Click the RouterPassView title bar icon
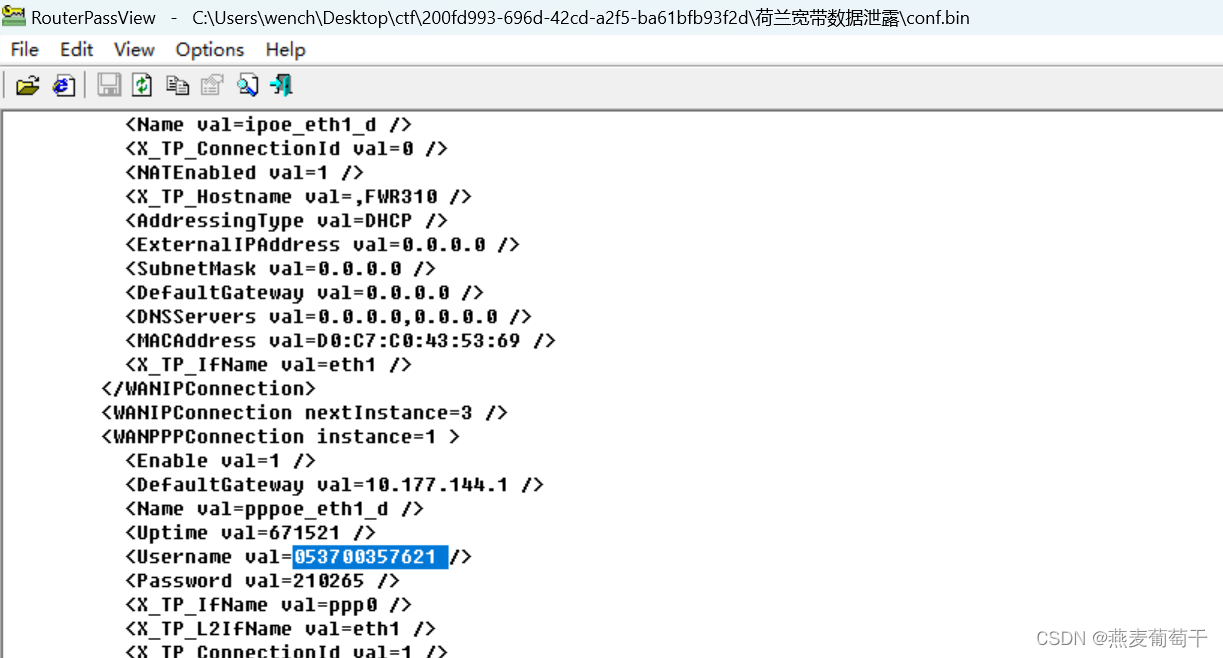The height and width of the screenshot is (658, 1223). click(13, 16)
